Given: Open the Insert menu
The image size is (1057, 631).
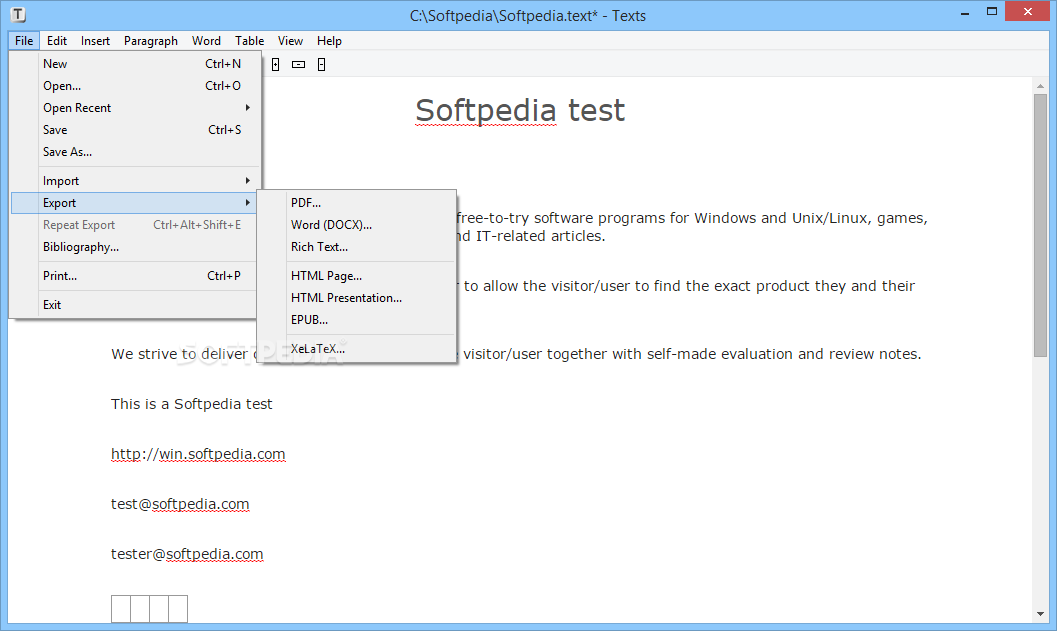Looking at the screenshot, I should click(x=95, y=40).
